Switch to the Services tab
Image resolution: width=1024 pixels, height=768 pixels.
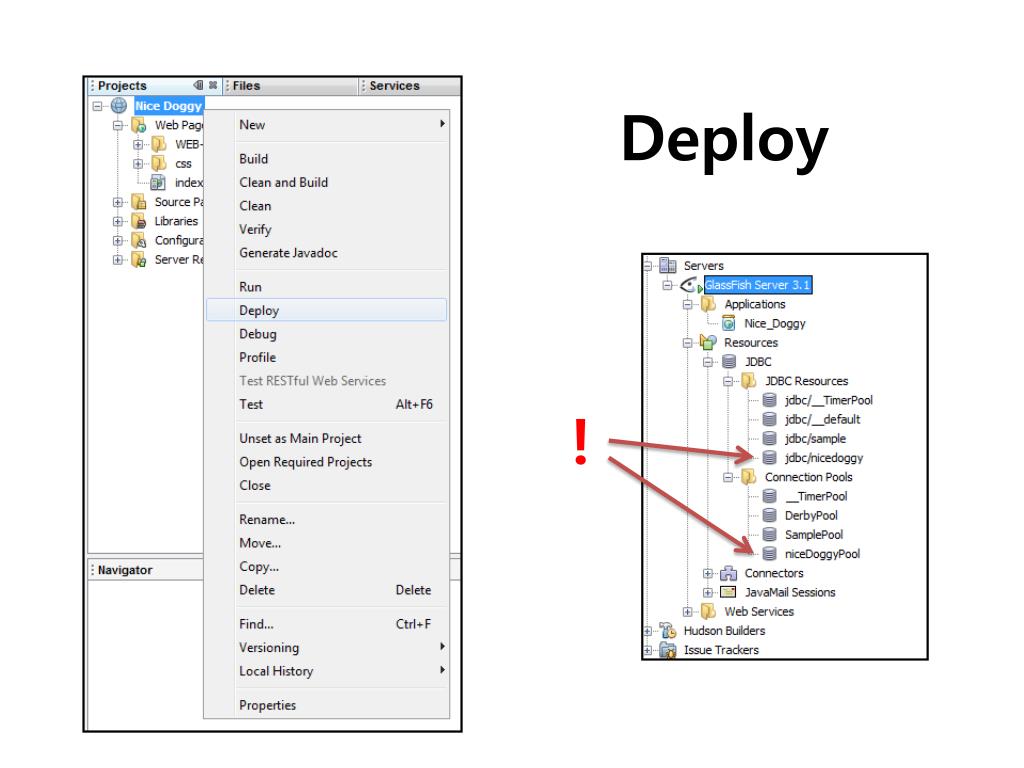tap(409, 86)
